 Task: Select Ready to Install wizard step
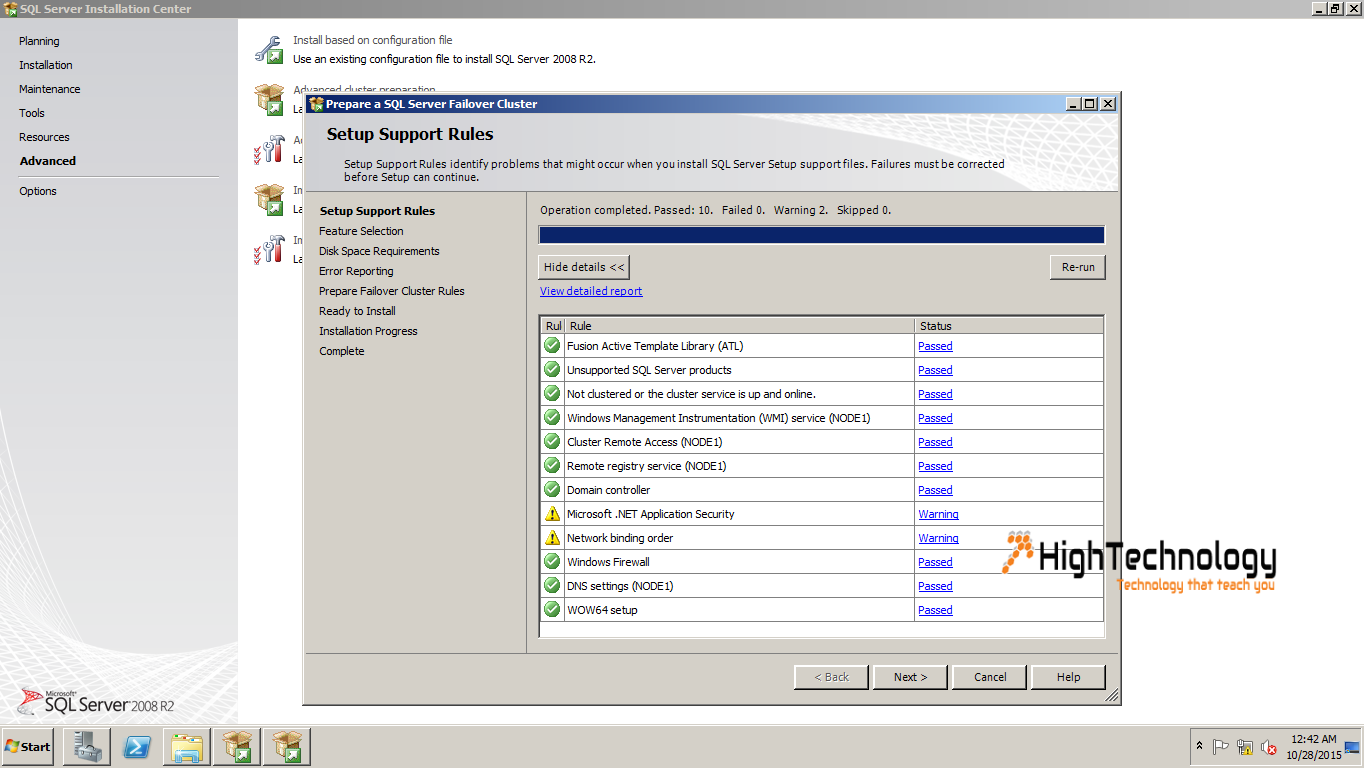tap(357, 311)
